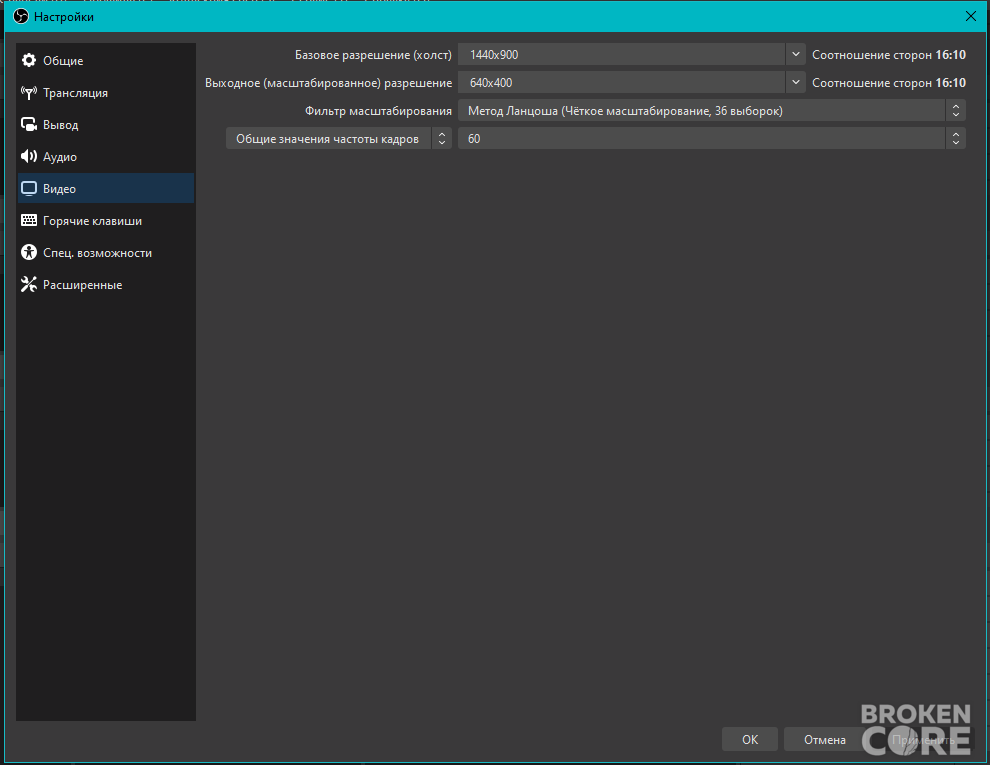The height and width of the screenshot is (765, 990).
Task: Expand the base resolution dropdown arrow
Action: (x=796, y=54)
